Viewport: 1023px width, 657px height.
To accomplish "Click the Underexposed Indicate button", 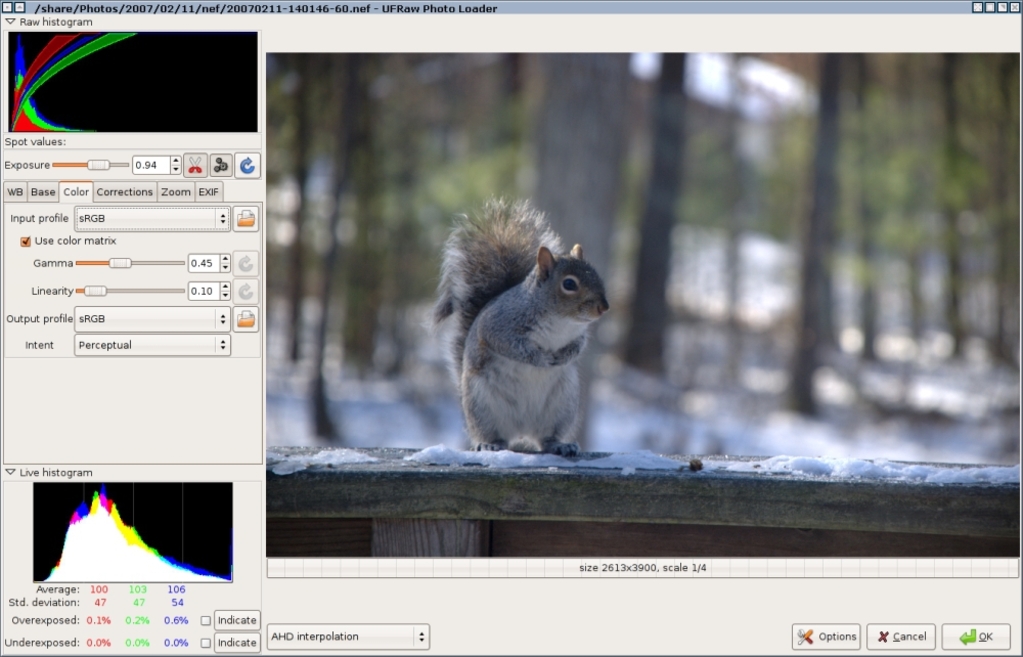I will (x=237, y=643).
